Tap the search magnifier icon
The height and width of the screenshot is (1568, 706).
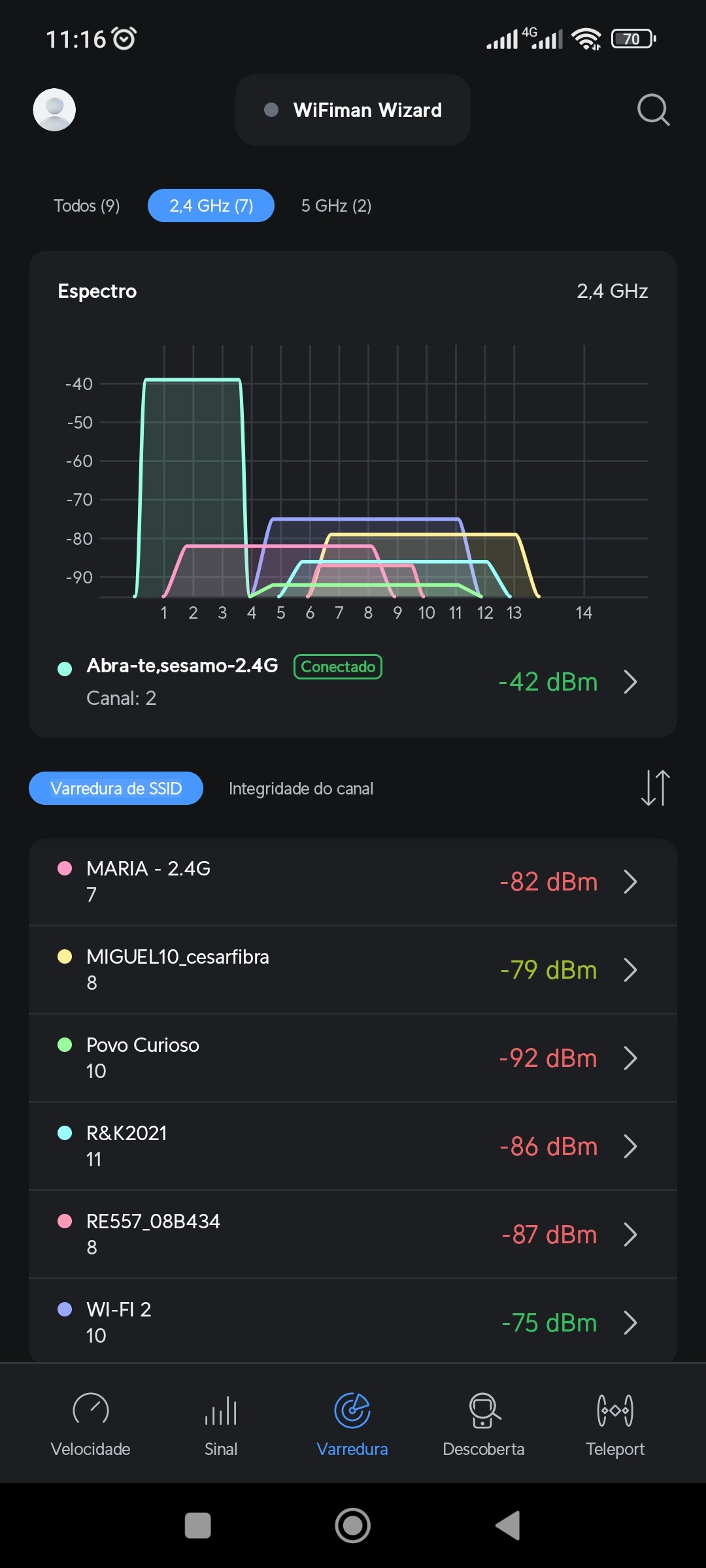tap(653, 110)
